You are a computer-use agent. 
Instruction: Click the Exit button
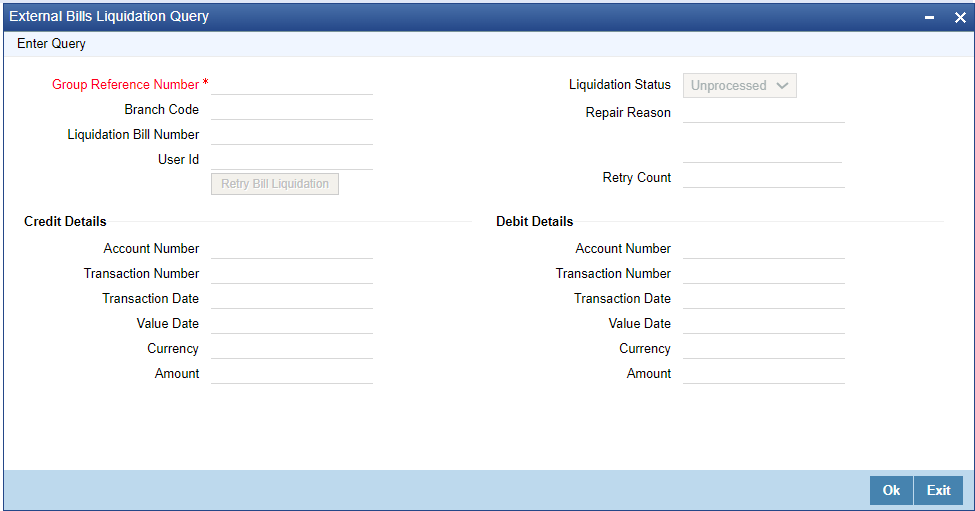pyautogui.click(x=938, y=490)
